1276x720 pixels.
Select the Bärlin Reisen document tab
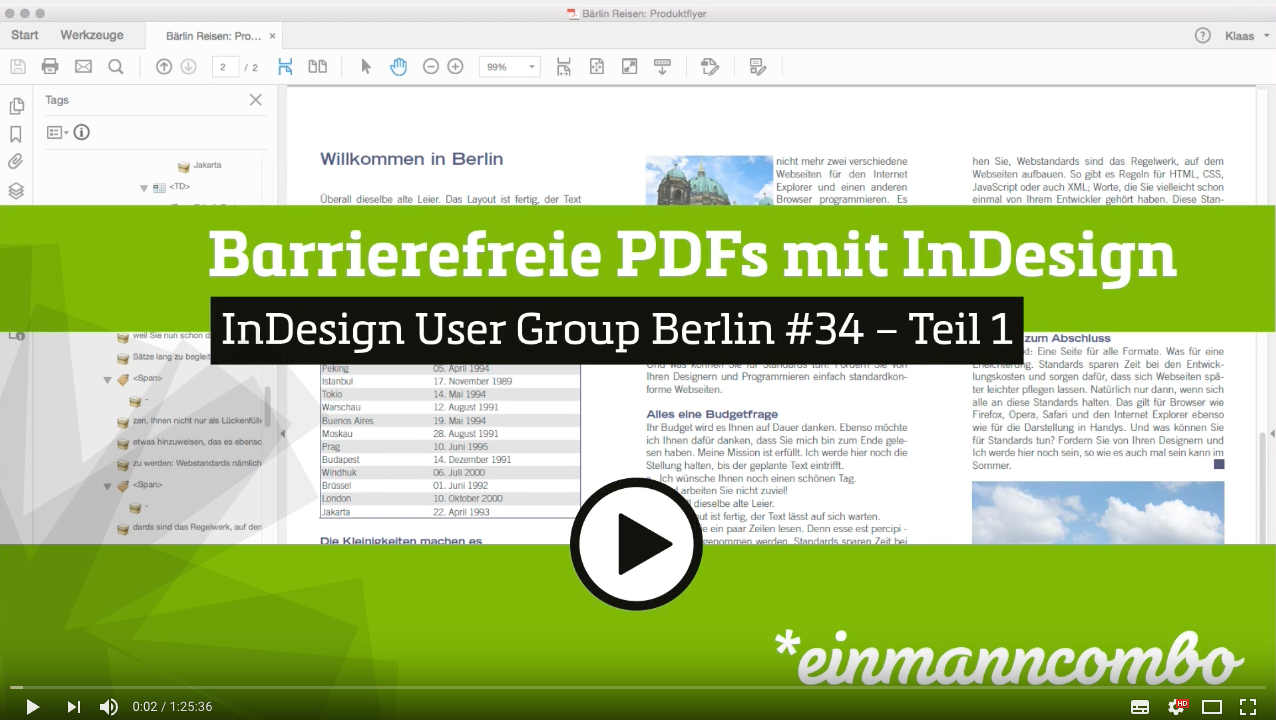point(213,36)
